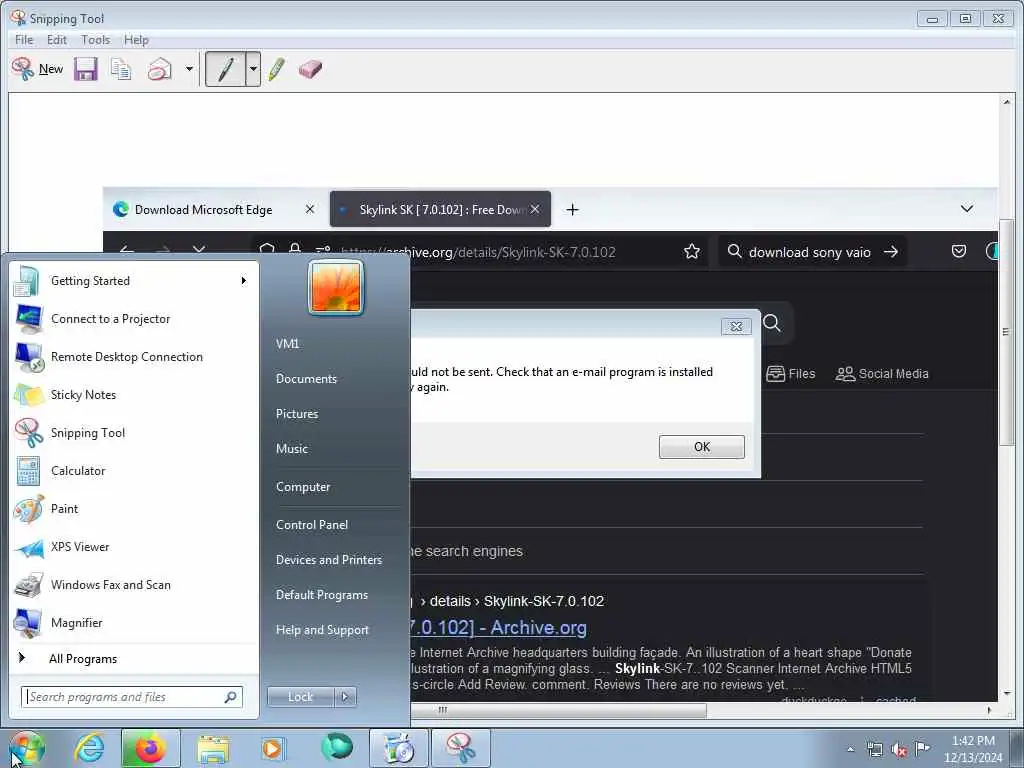Open the Files section on Archive page
This screenshot has height=768, width=1024.
point(791,374)
